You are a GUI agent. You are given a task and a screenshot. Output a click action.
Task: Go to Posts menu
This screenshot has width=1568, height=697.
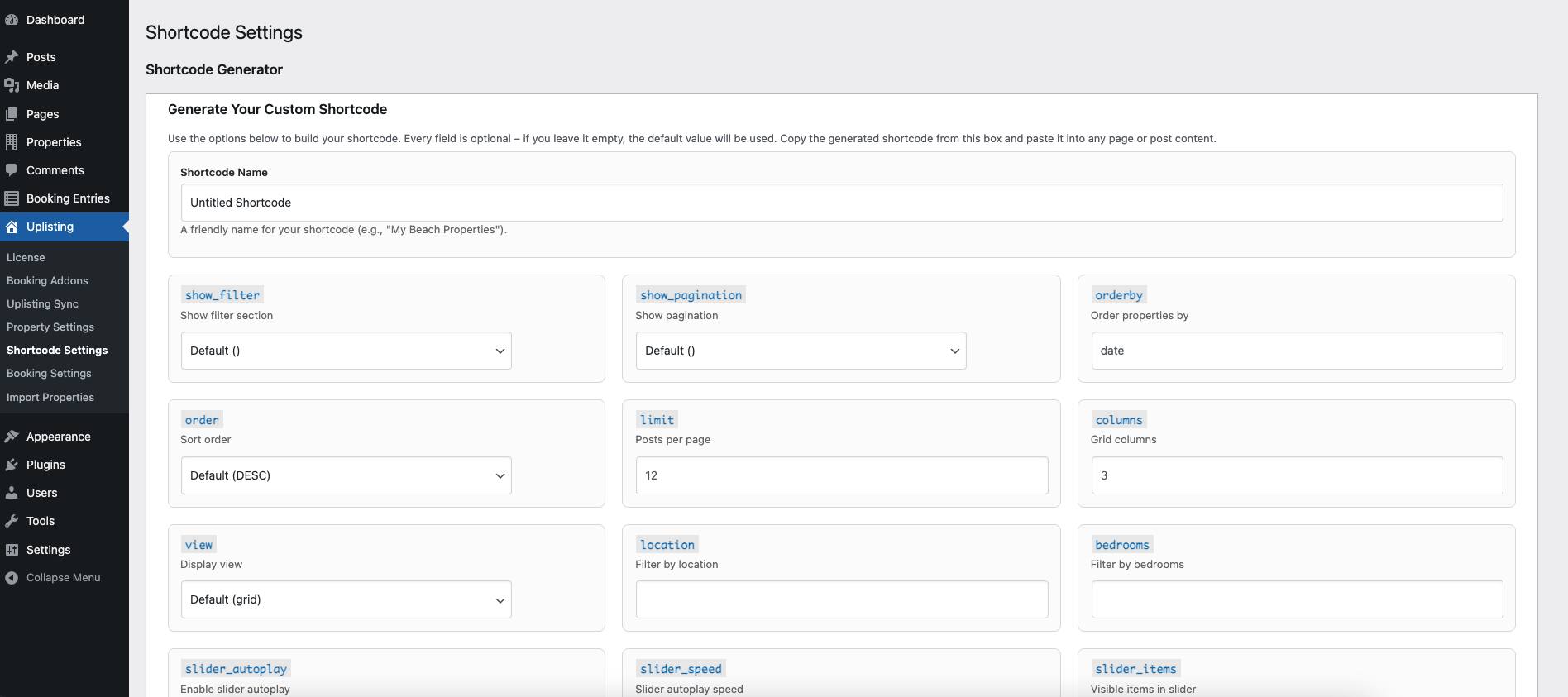coord(65,57)
